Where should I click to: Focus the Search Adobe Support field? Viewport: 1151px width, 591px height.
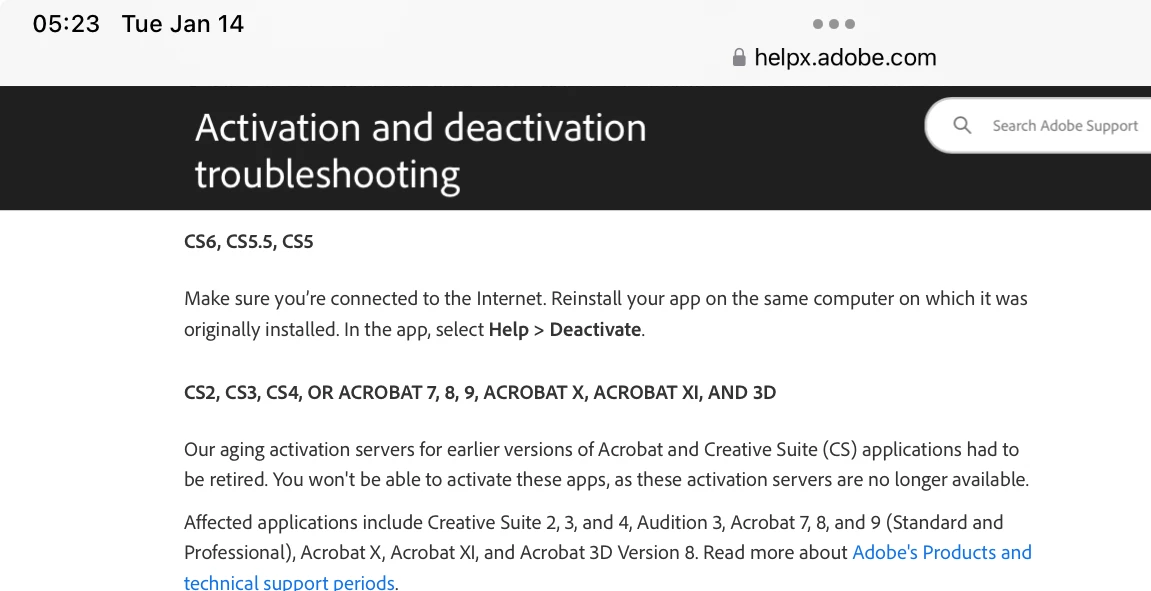pyautogui.click(x=1038, y=126)
